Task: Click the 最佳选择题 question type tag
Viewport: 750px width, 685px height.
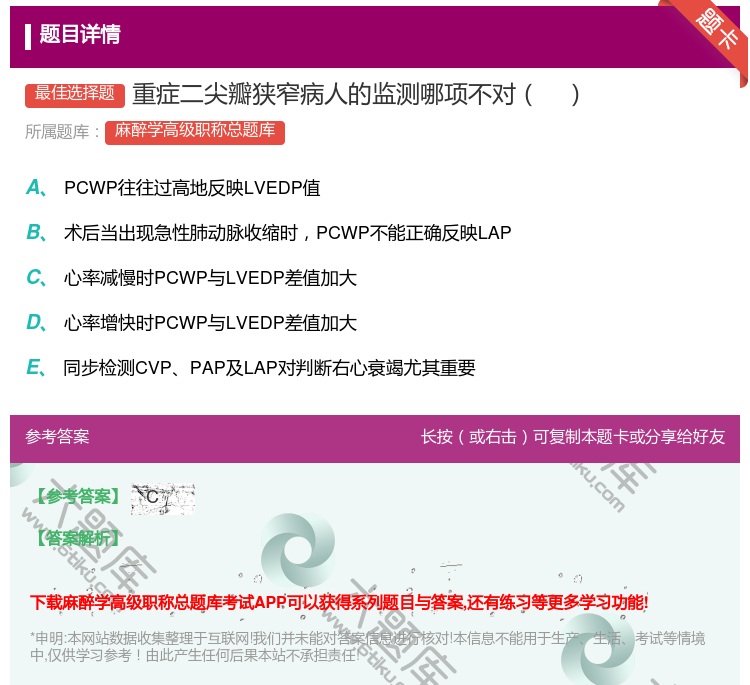Action: 75,94
